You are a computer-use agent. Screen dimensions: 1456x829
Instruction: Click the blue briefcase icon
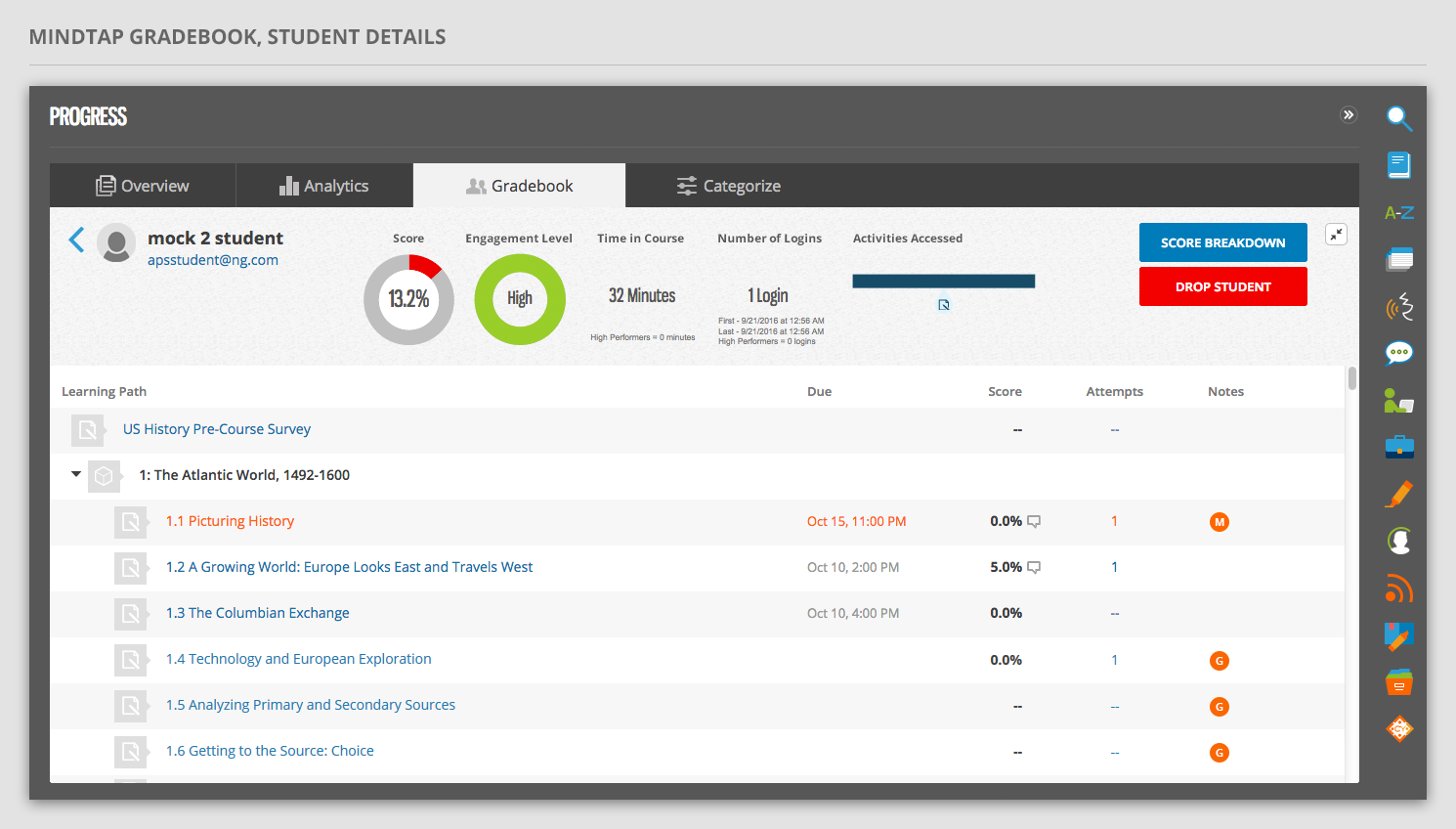(x=1398, y=447)
